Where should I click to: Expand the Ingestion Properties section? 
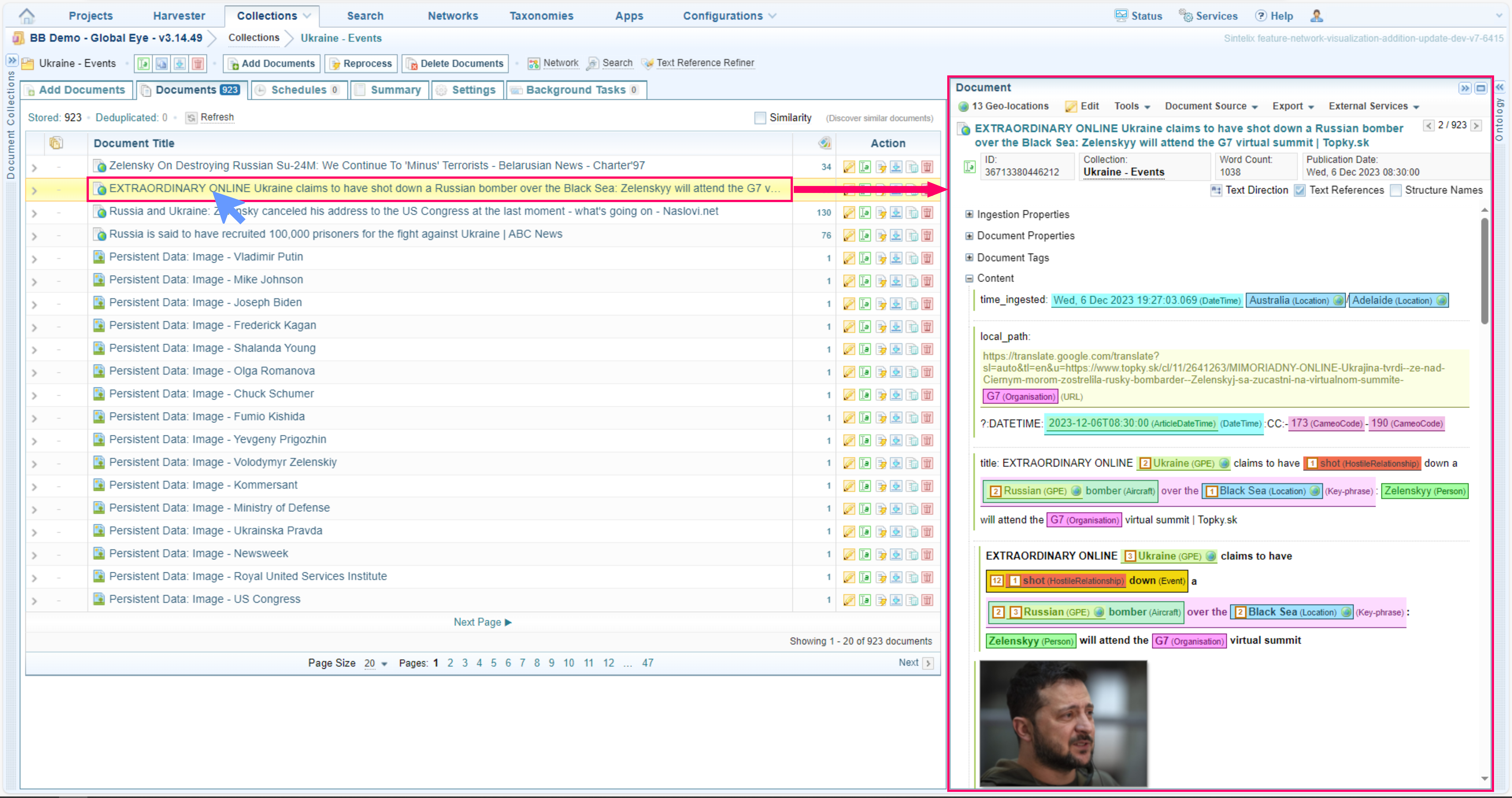970,214
